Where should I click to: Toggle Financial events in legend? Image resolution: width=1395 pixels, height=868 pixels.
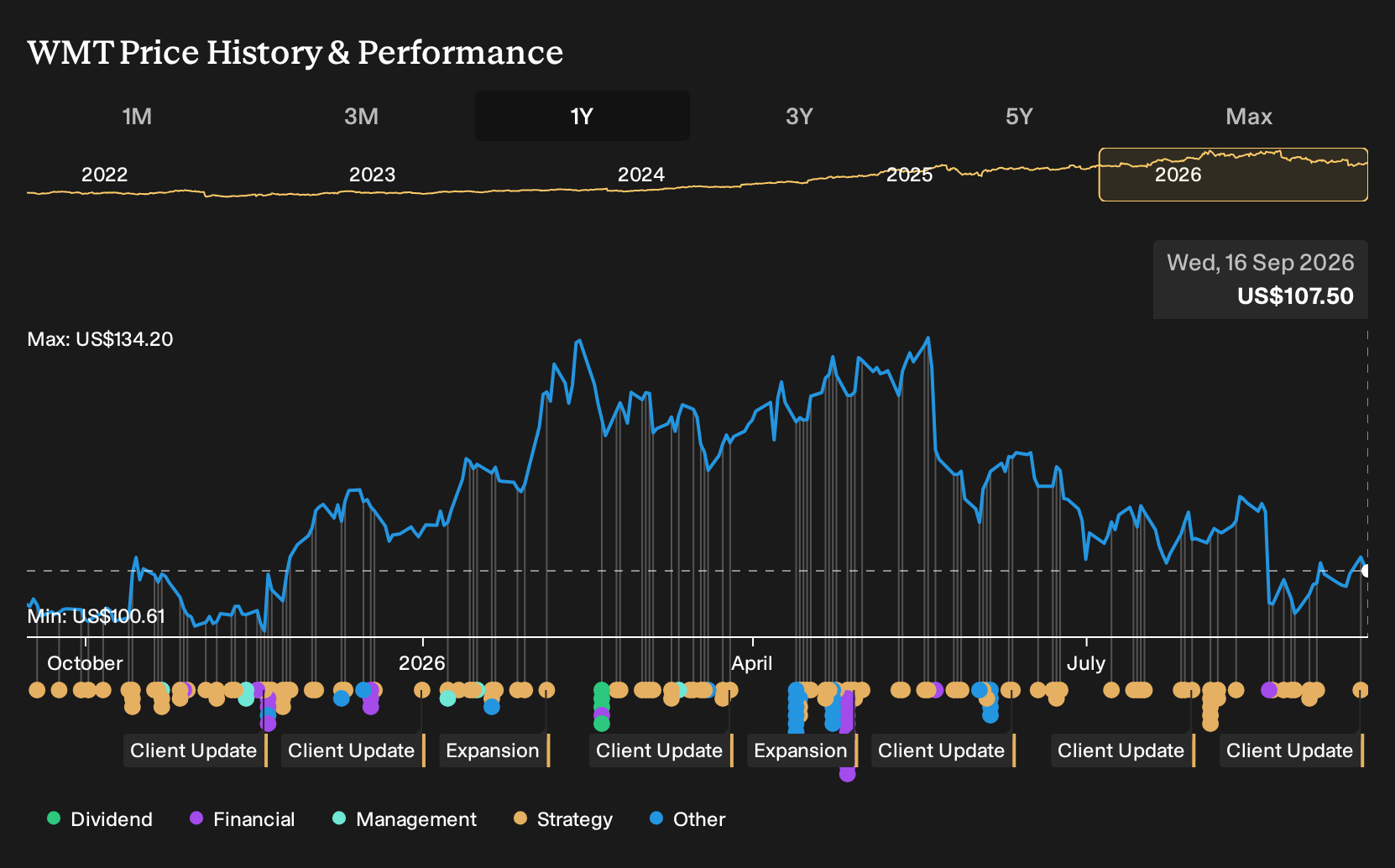click(x=243, y=819)
